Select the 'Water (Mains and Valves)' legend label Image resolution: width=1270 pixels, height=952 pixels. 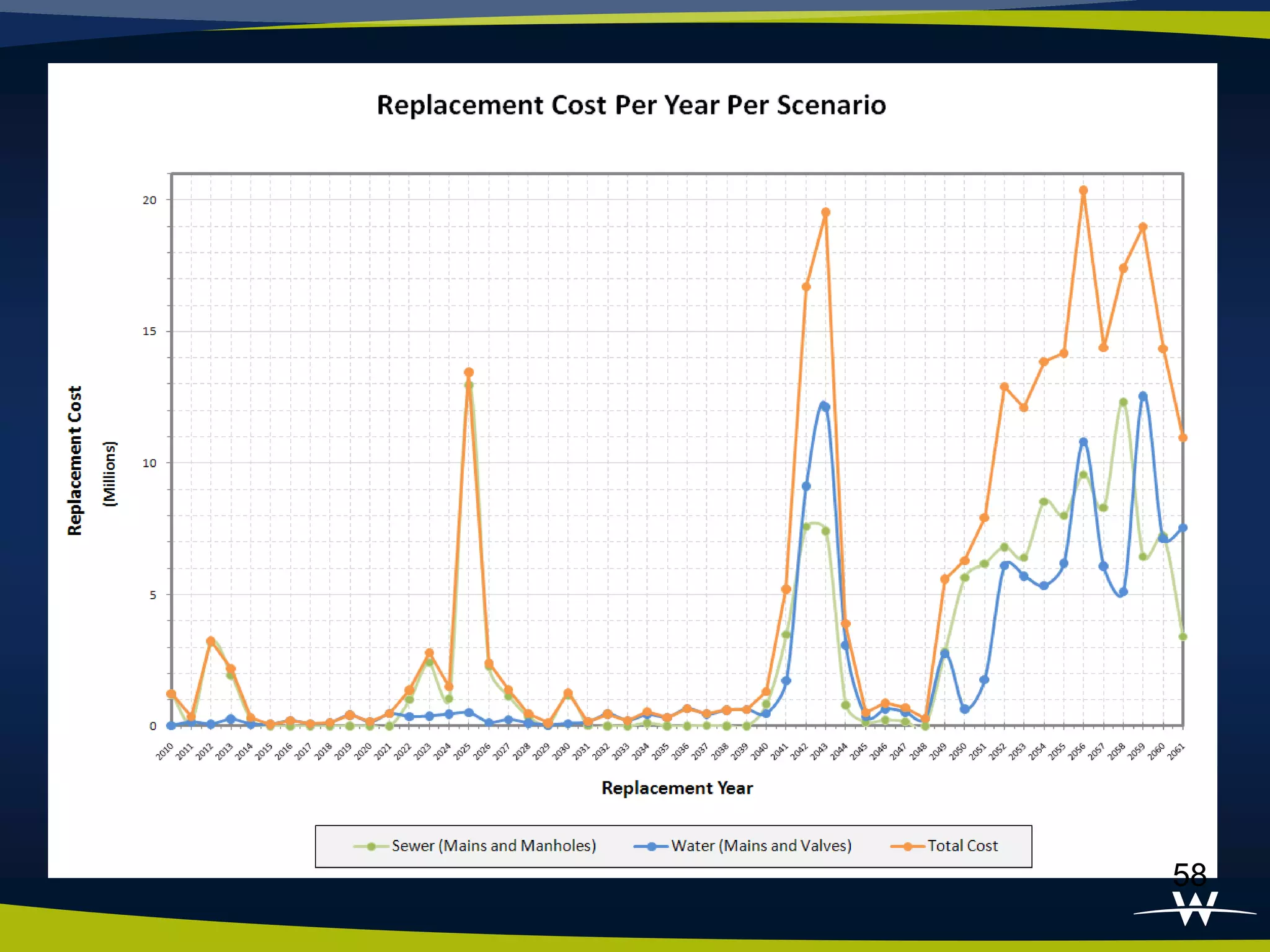(x=761, y=846)
